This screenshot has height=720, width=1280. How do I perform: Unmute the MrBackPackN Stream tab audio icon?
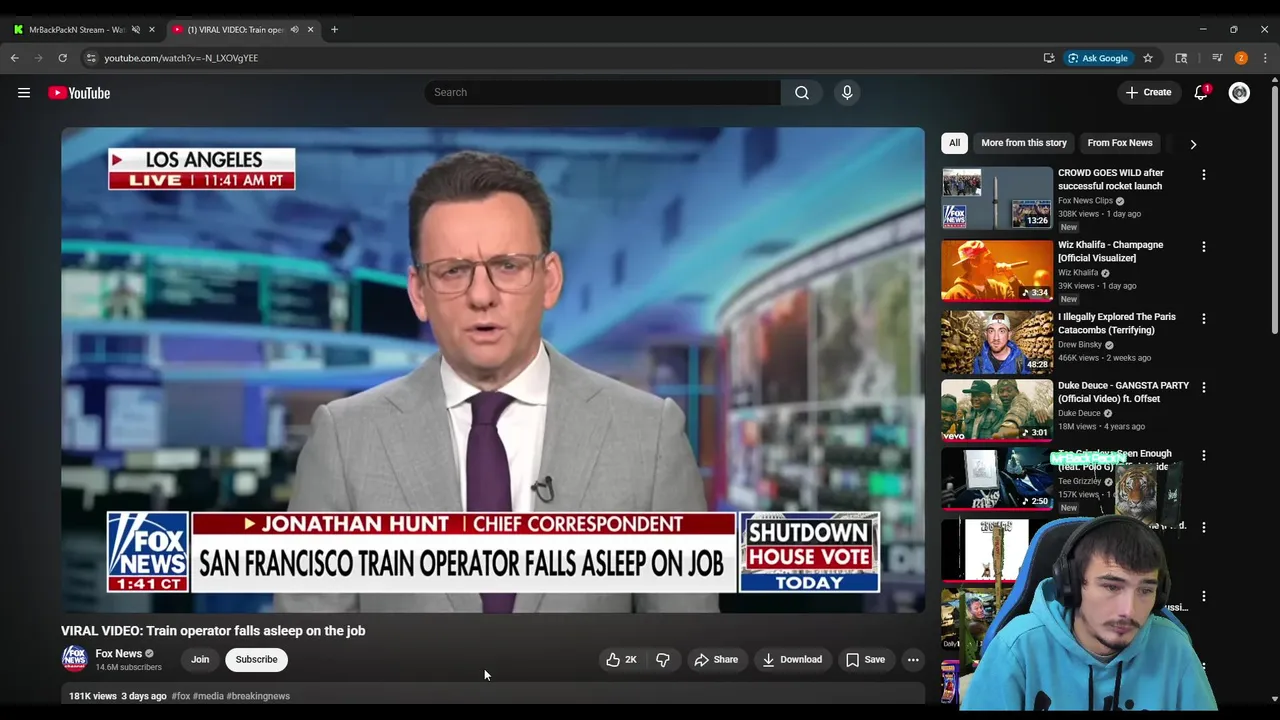coord(136,30)
